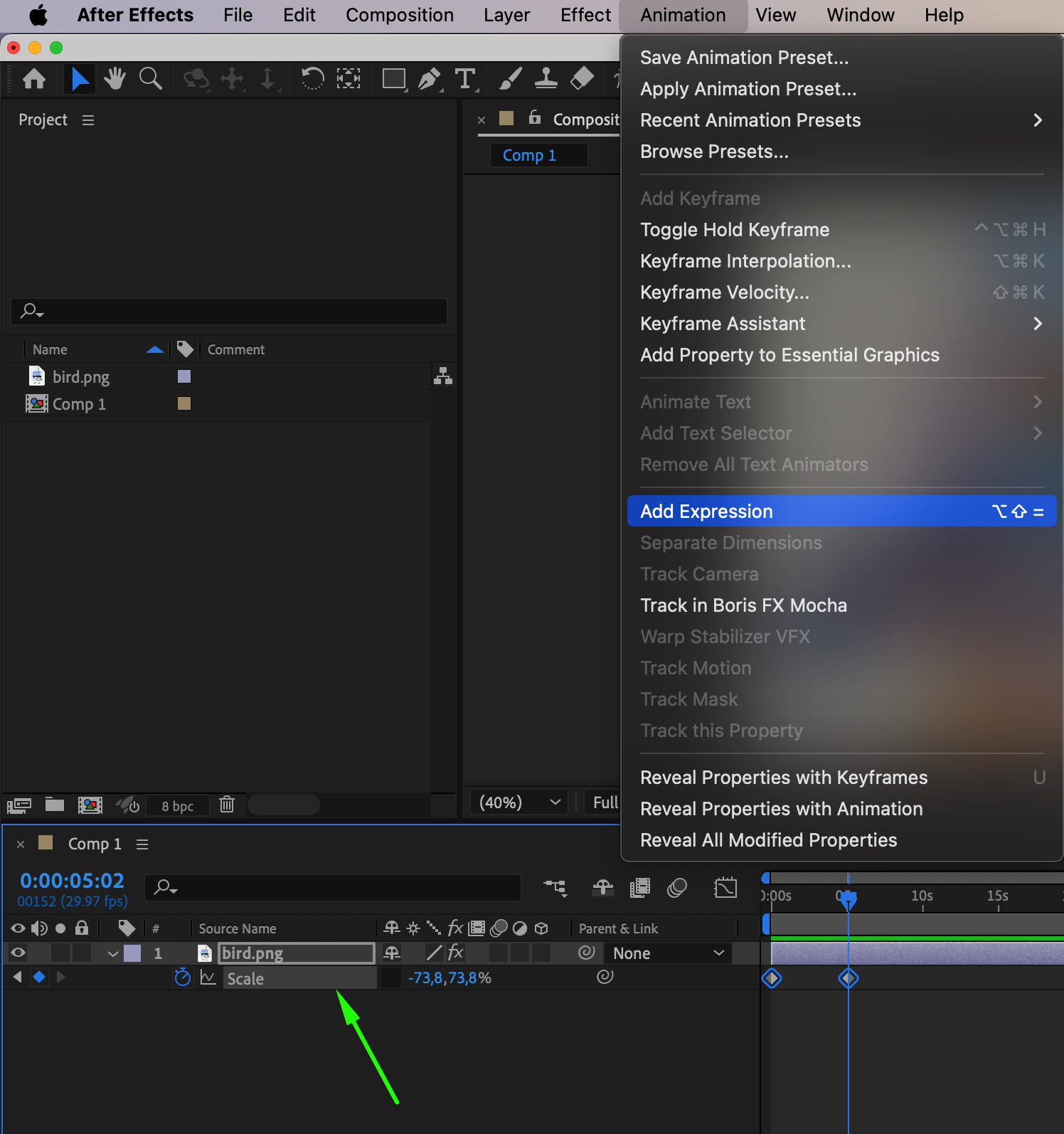
Task: Click Browse Presets in Animation menu
Action: pos(841,152)
